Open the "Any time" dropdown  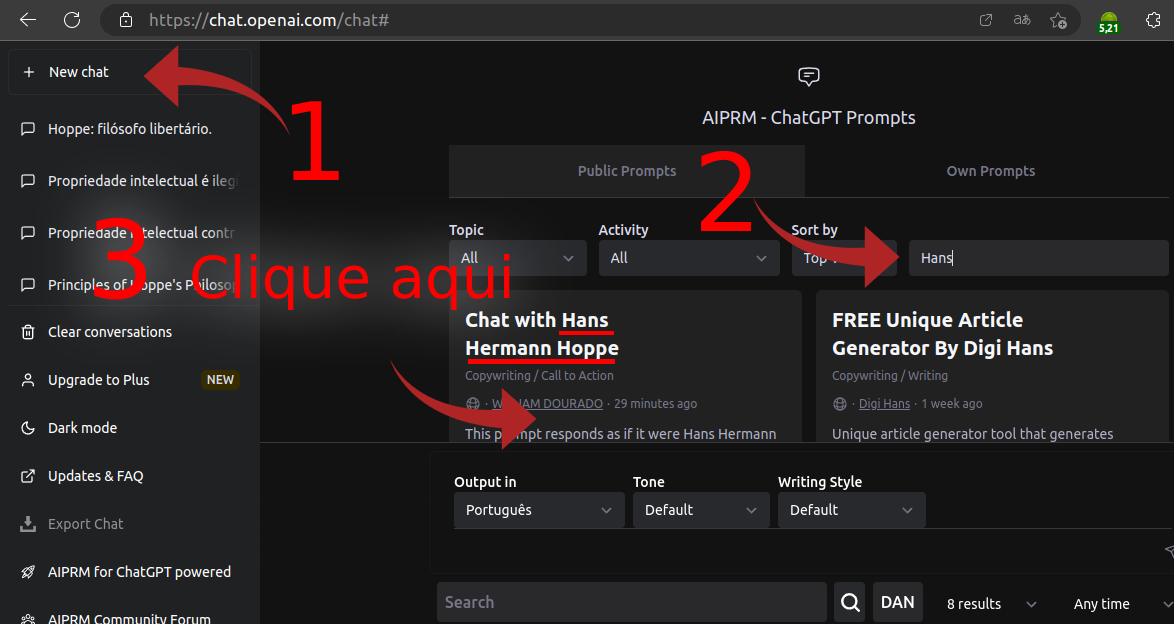pyautogui.click(x=1122, y=604)
